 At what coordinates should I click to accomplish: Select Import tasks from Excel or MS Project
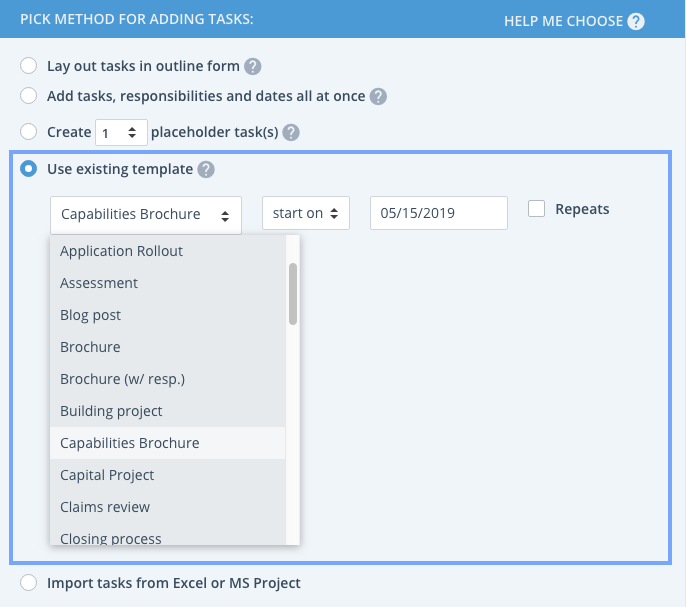(x=29, y=583)
